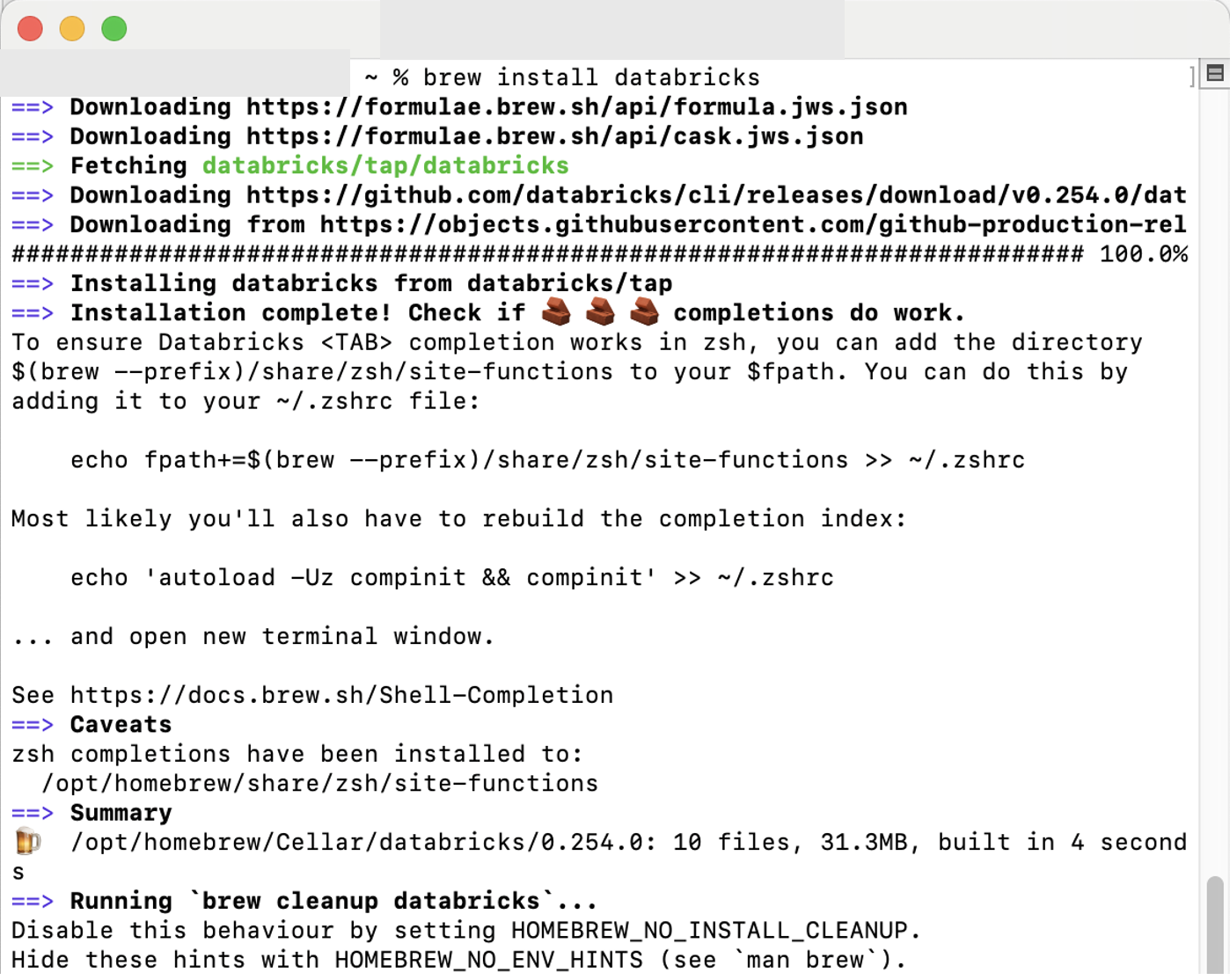
Task: Click the beer mug emoji in the Summary section
Action: [26, 842]
